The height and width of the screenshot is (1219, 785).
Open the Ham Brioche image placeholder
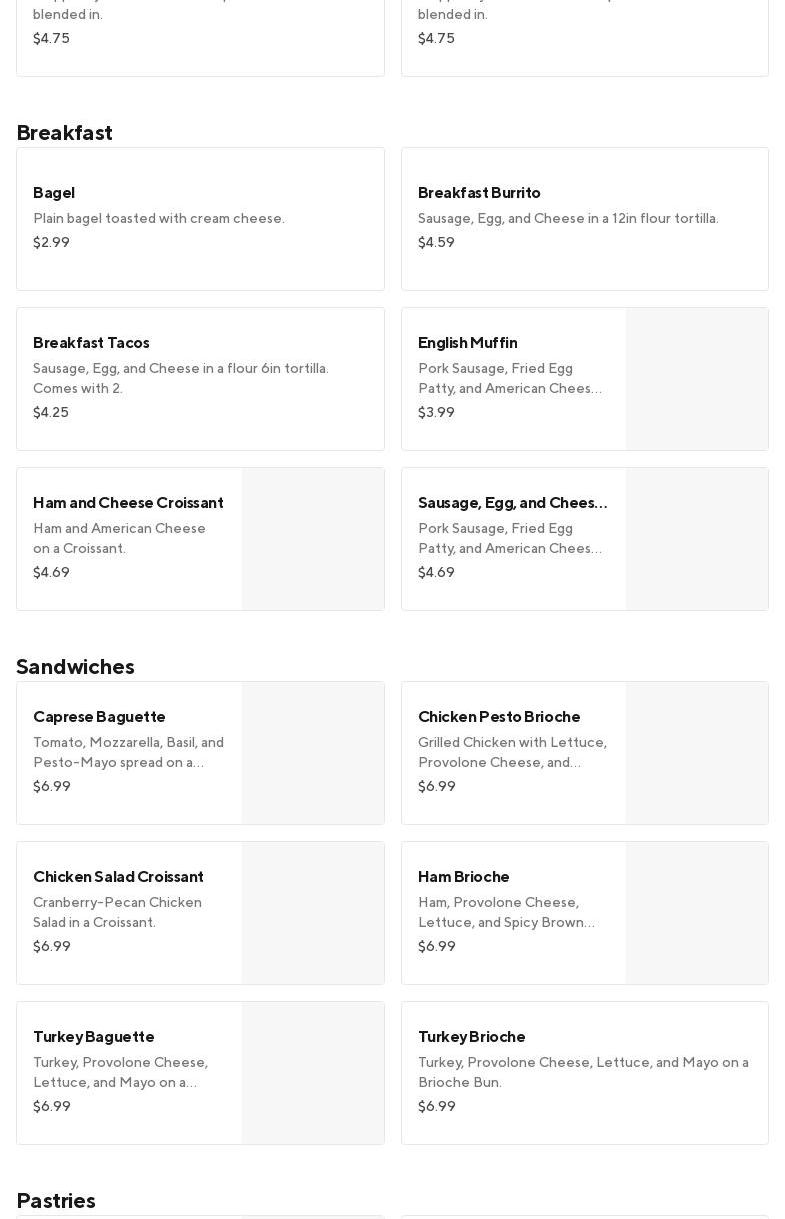point(697,913)
